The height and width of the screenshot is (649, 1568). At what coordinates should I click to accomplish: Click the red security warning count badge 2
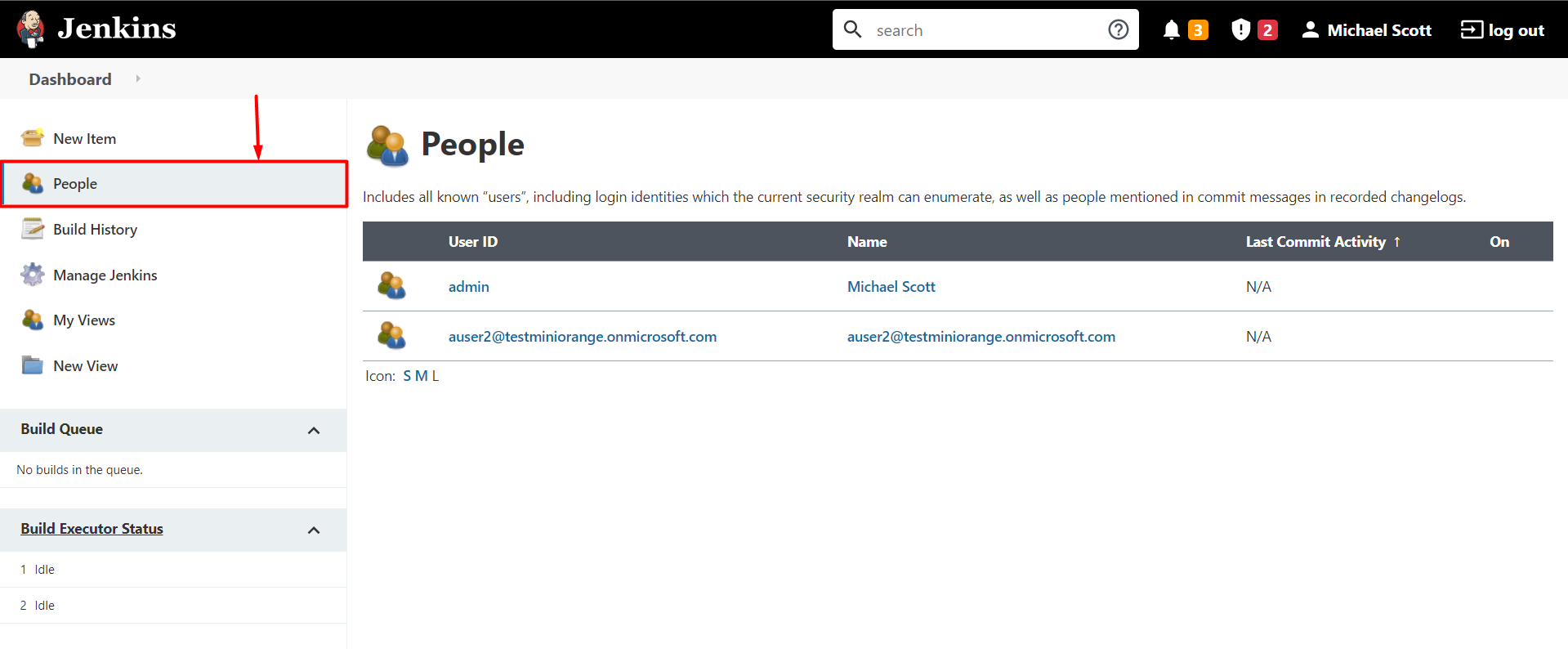coord(1267,30)
